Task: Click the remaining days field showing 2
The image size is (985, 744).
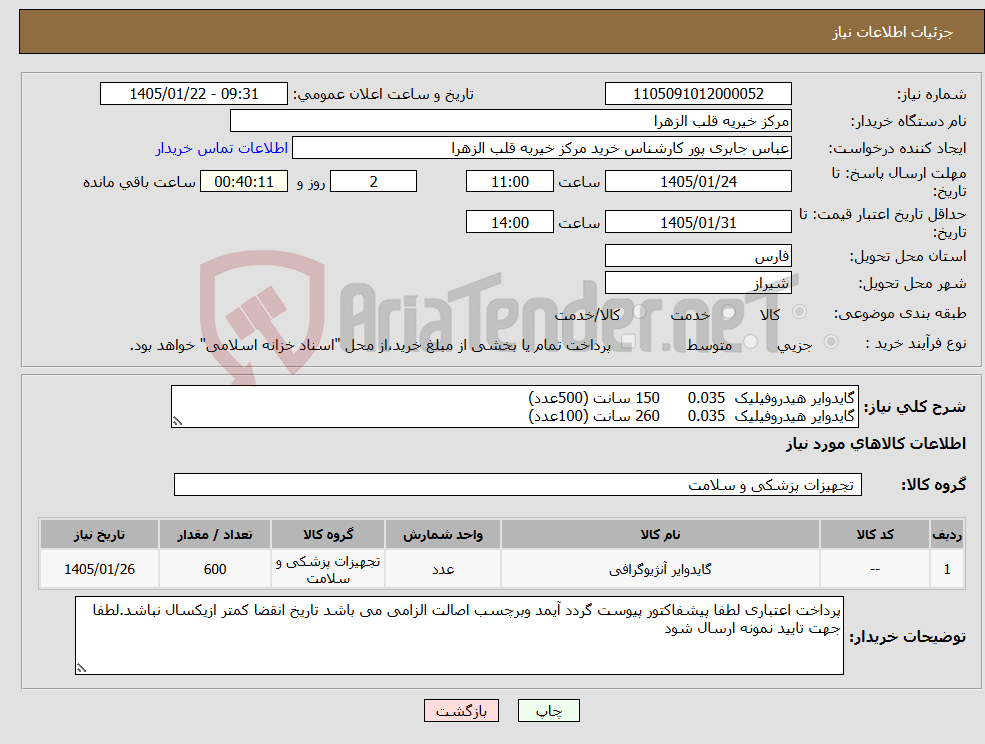Action: [373, 182]
